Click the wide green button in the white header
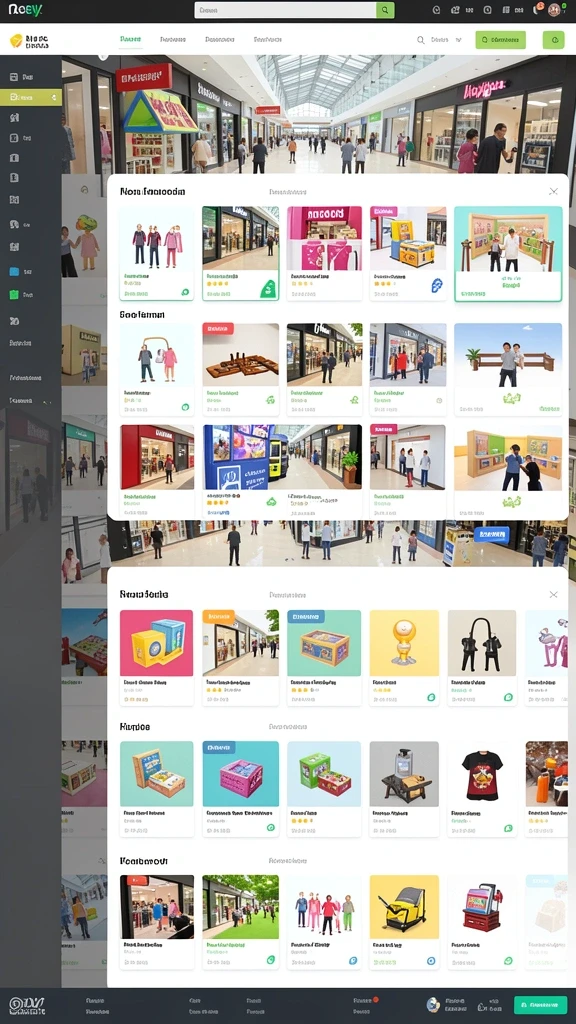The height and width of the screenshot is (1024, 576). pos(500,40)
